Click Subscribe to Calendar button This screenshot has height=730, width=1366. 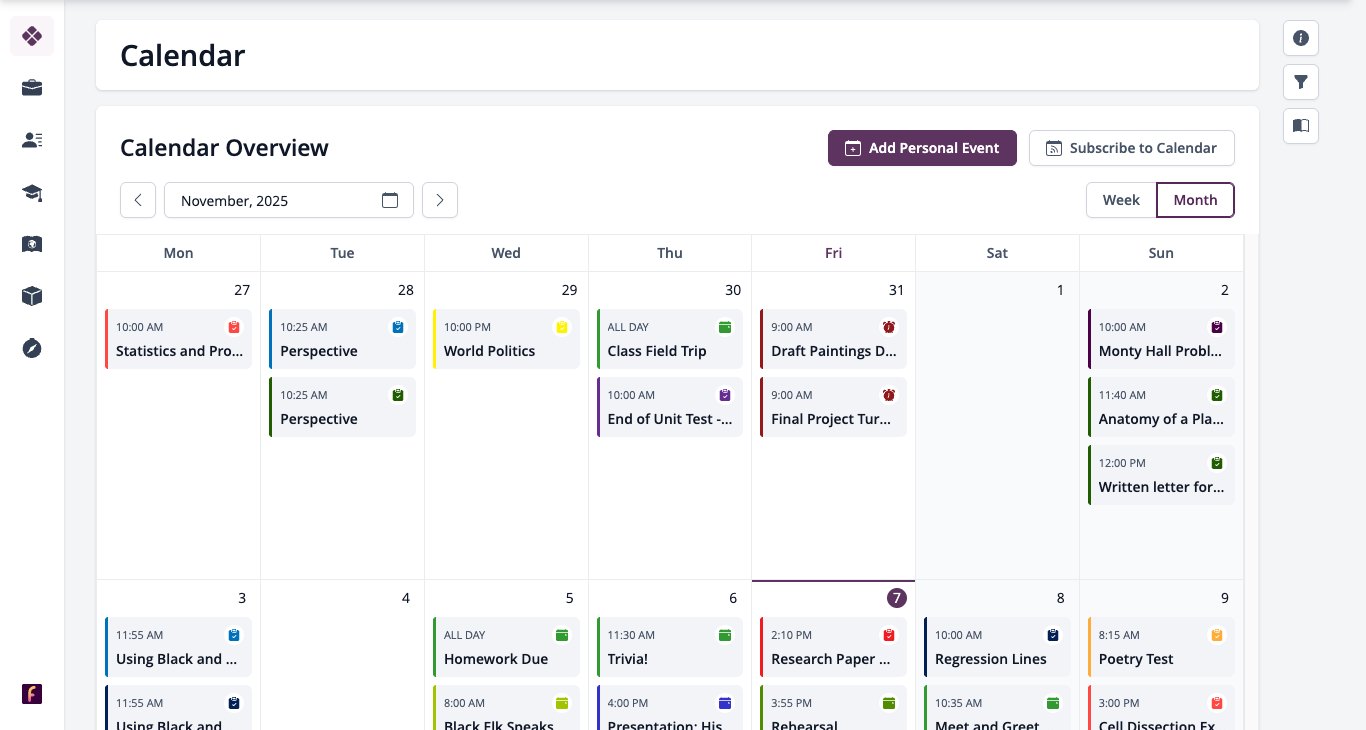1131,148
